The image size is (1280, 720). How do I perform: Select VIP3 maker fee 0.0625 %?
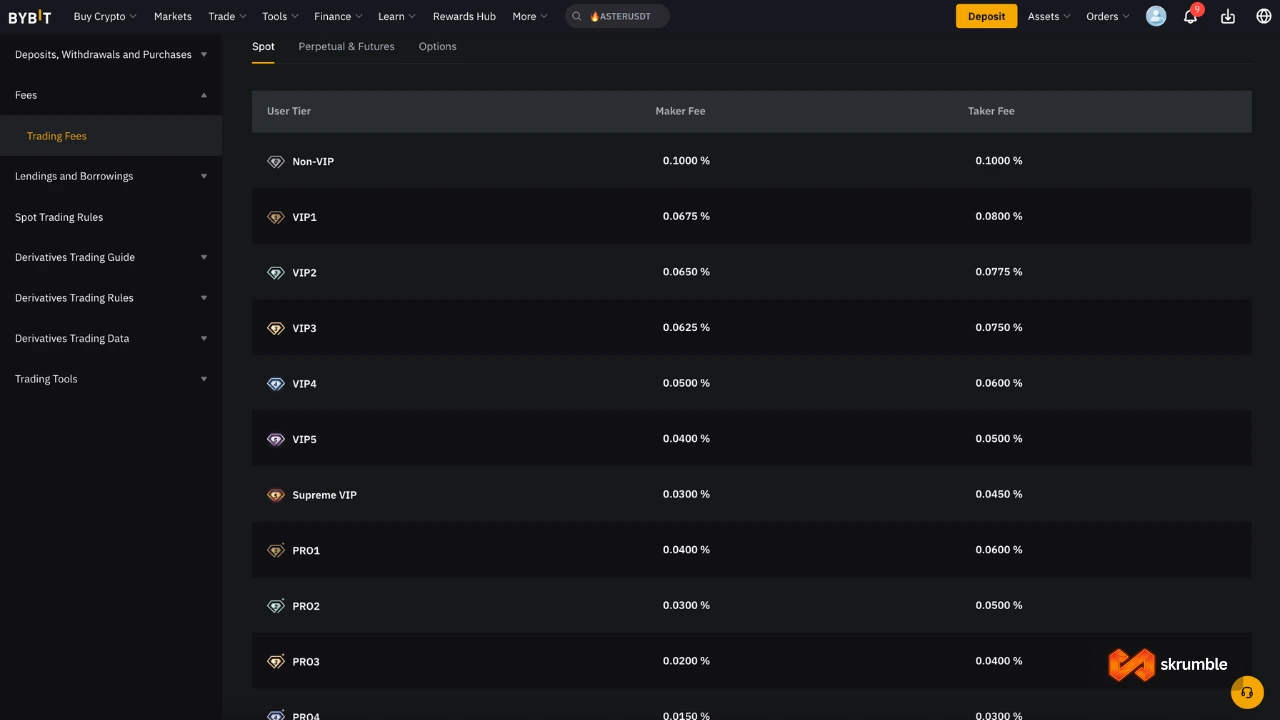click(686, 327)
